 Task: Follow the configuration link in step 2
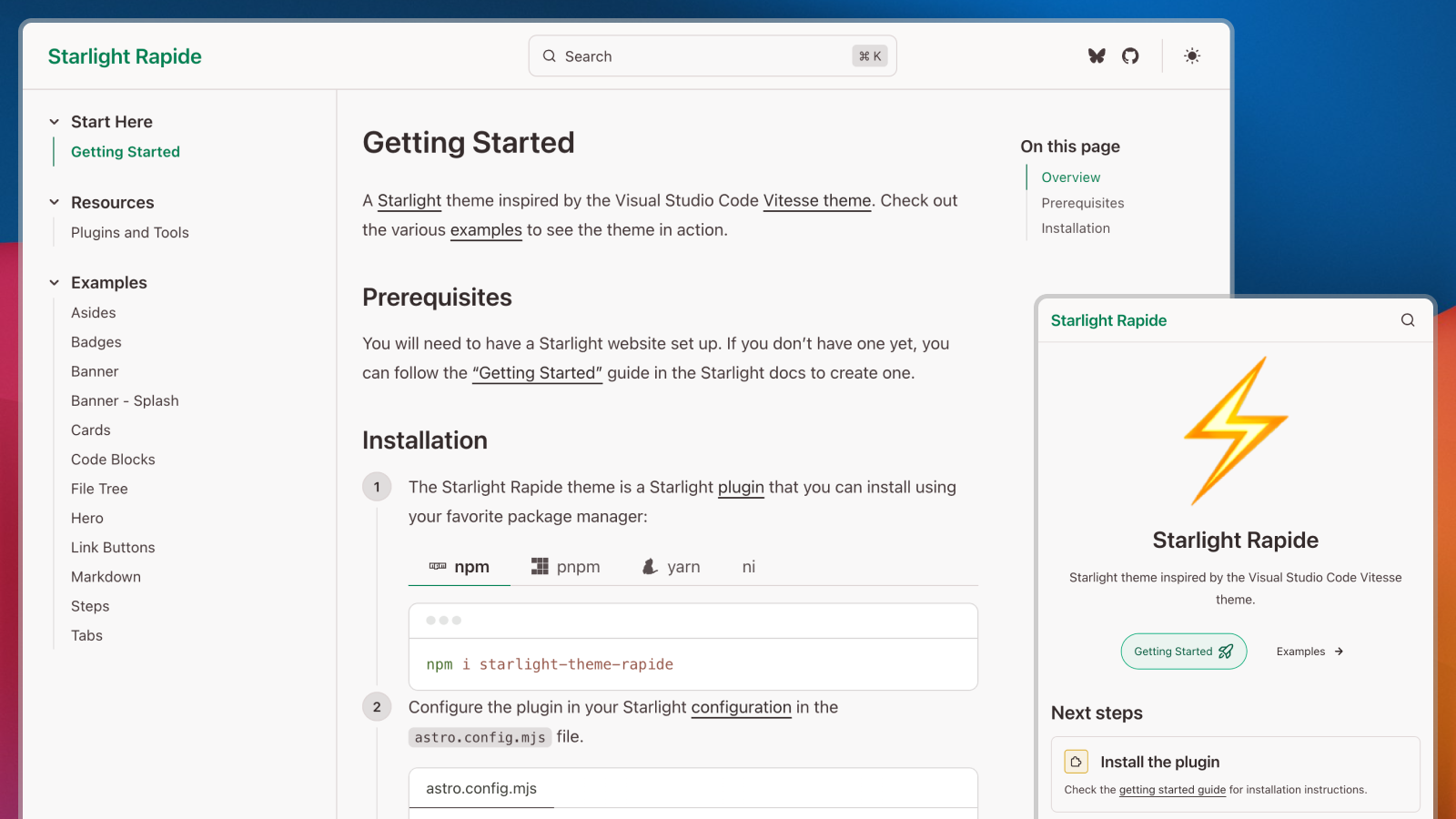coord(742,707)
